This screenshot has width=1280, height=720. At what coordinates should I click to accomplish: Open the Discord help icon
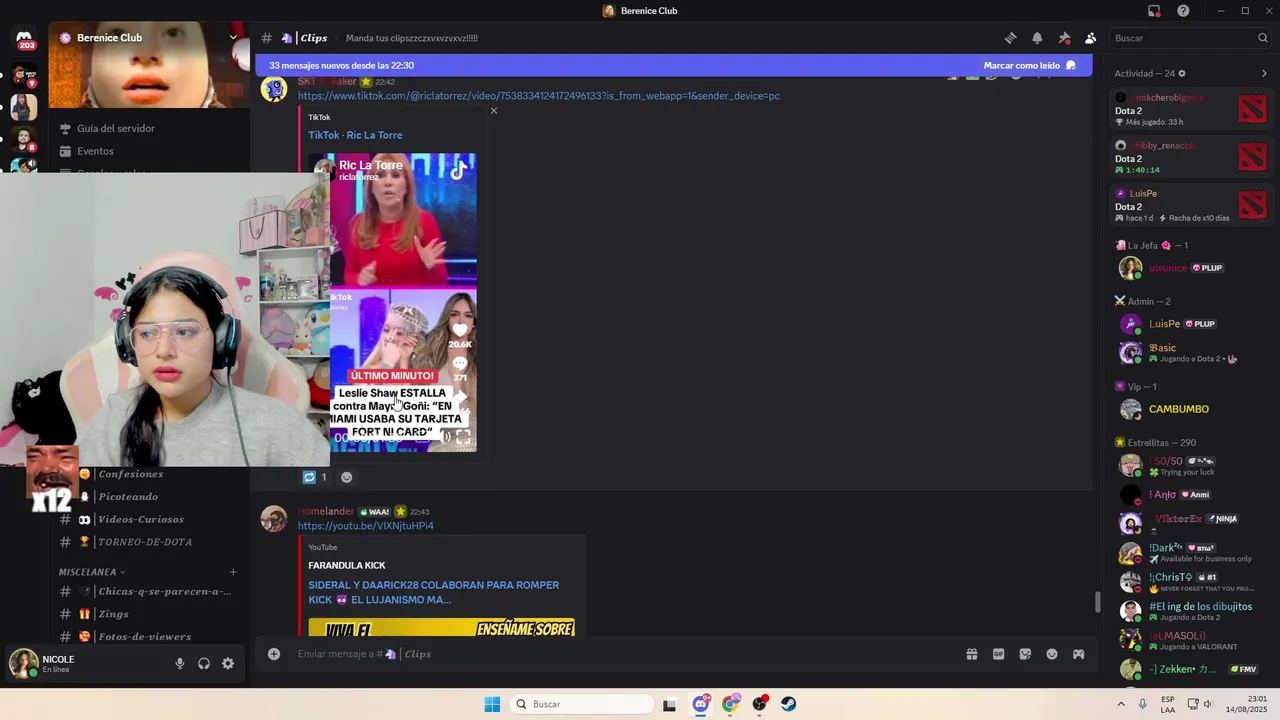[x=1183, y=11]
